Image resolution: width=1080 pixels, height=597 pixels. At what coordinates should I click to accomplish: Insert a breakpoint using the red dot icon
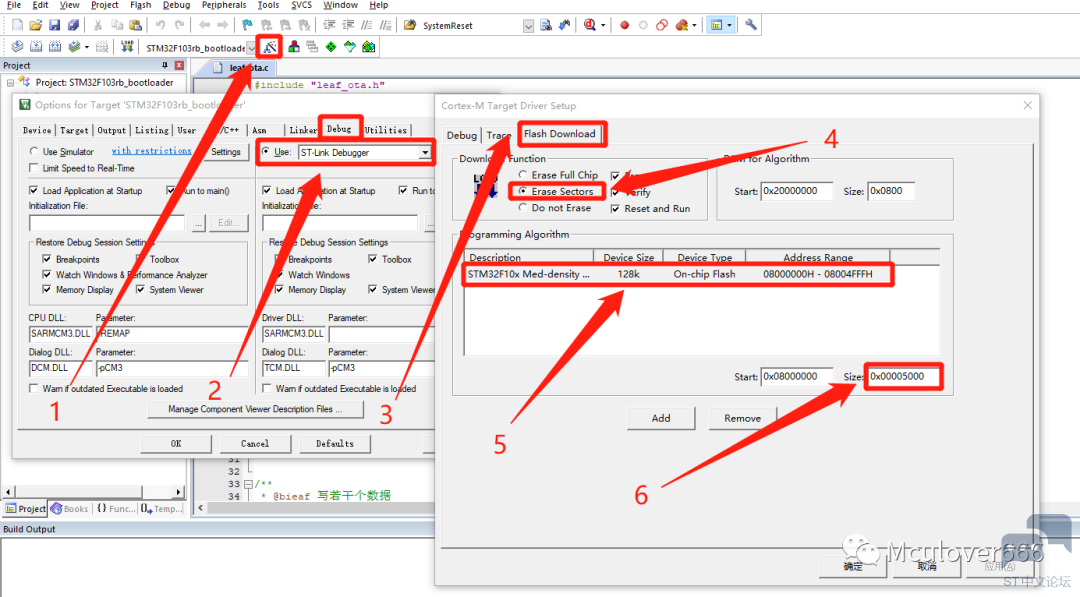click(x=624, y=25)
